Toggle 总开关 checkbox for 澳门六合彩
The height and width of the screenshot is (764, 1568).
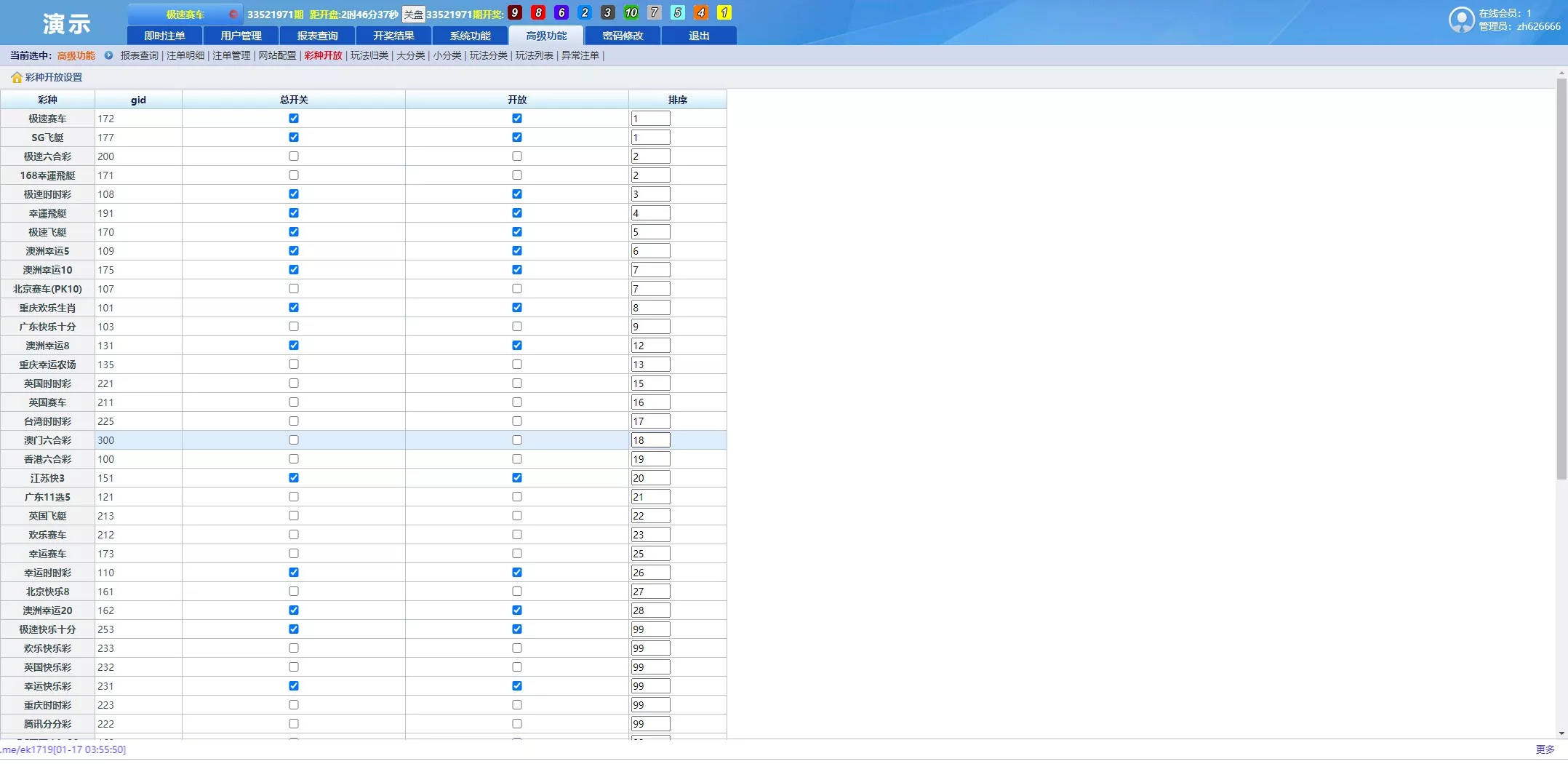point(294,440)
